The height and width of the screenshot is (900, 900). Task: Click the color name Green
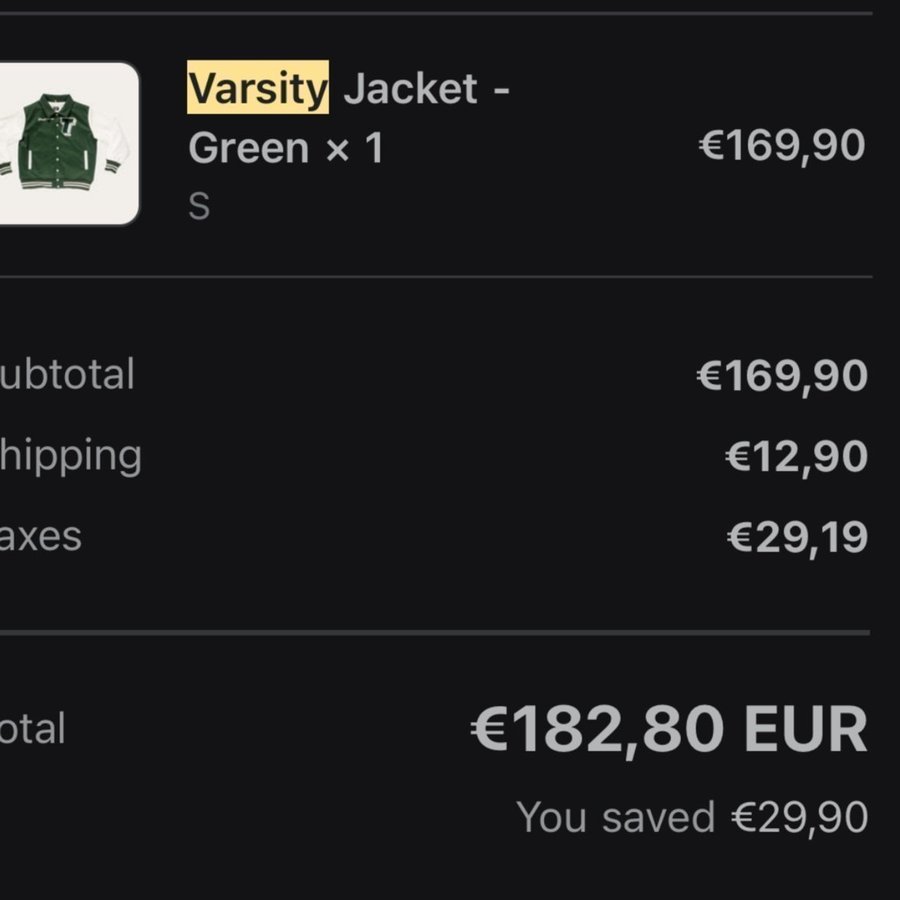pyautogui.click(x=248, y=149)
